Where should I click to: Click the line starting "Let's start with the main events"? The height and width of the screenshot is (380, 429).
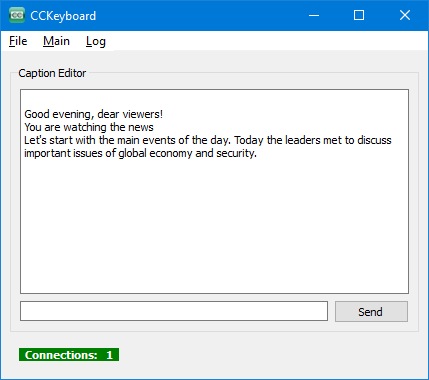point(208,140)
